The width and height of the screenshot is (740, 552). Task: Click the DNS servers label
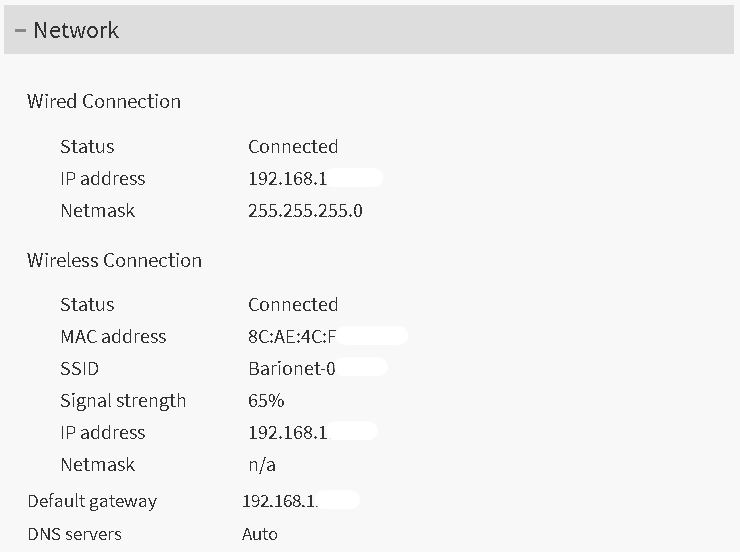pyautogui.click(x=74, y=534)
